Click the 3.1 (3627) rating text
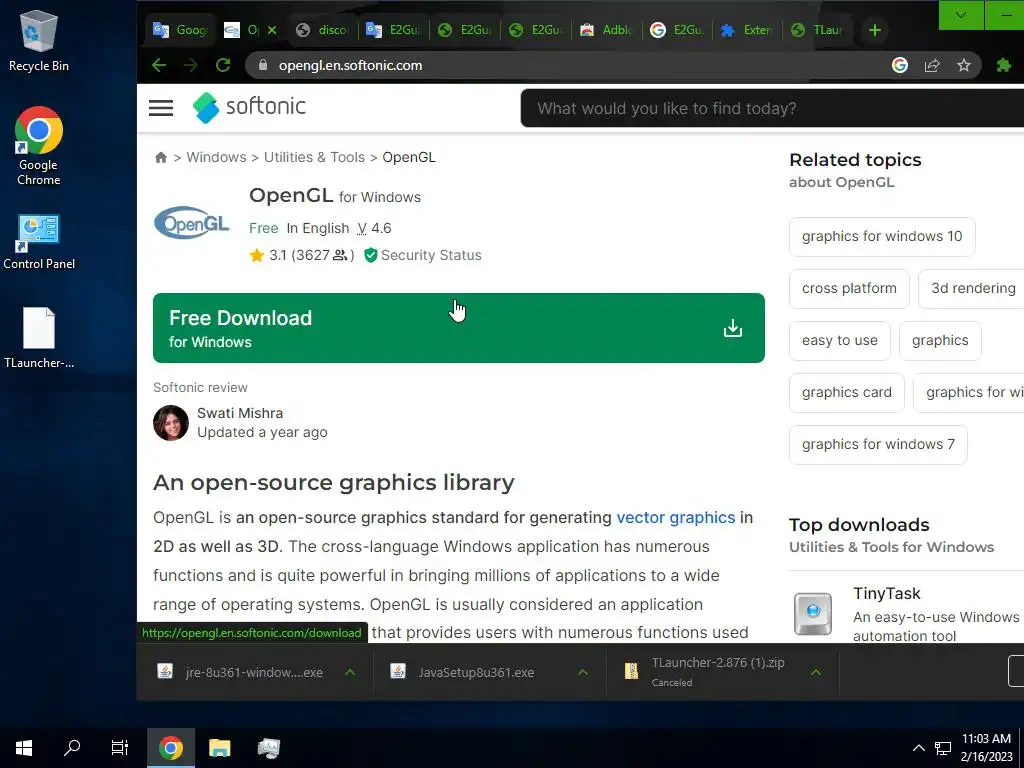1024x768 pixels. point(311,255)
